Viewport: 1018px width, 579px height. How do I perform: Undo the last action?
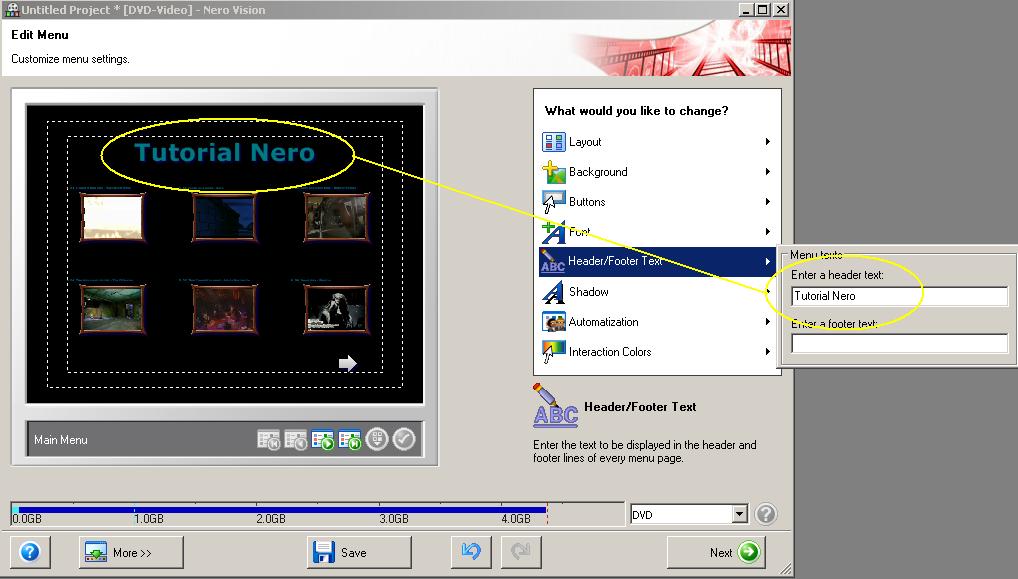pyautogui.click(x=471, y=552)
